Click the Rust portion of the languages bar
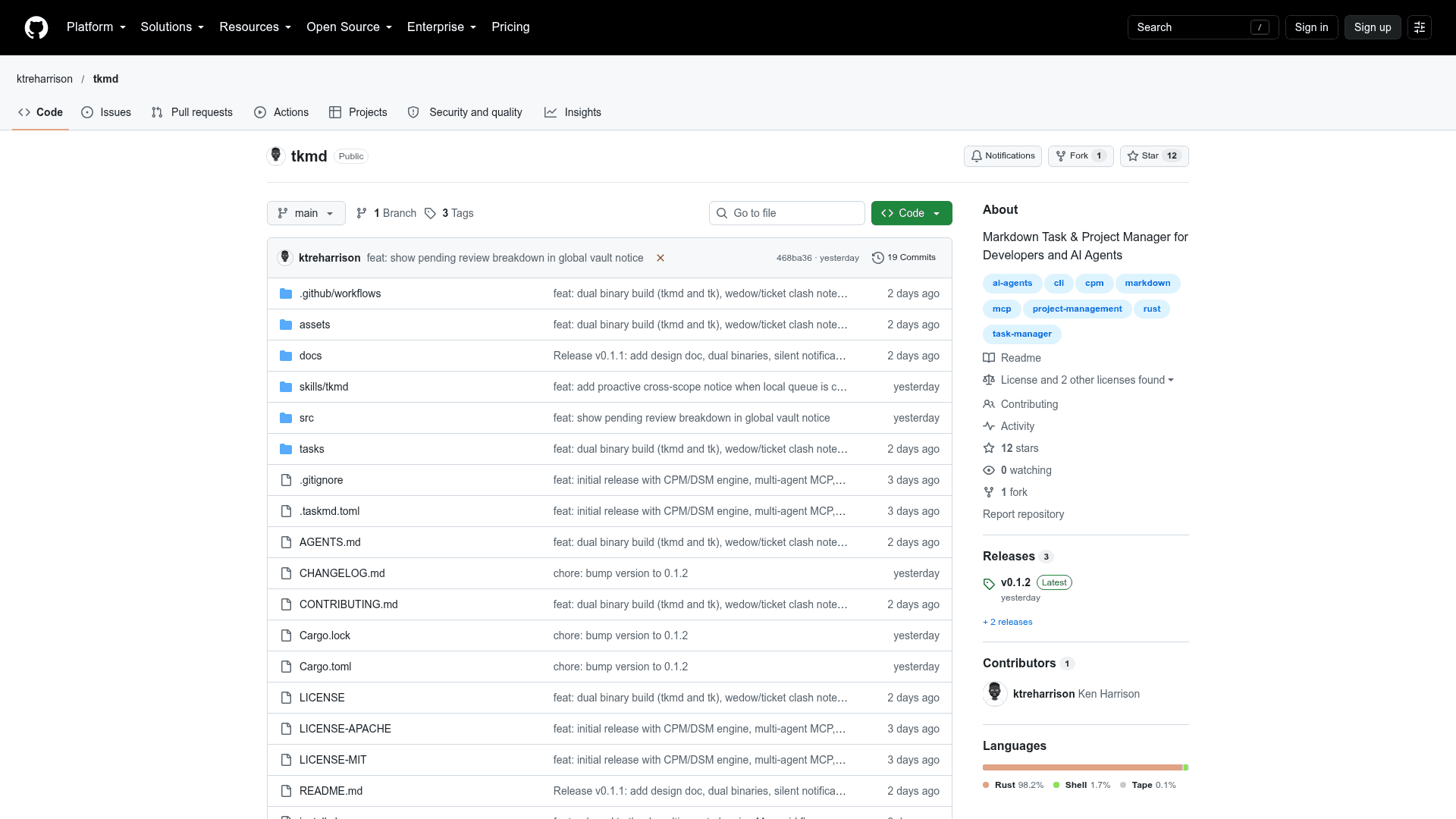Image resolution: width=1456 pixels, height=819 pixels. click(1083, 767)
